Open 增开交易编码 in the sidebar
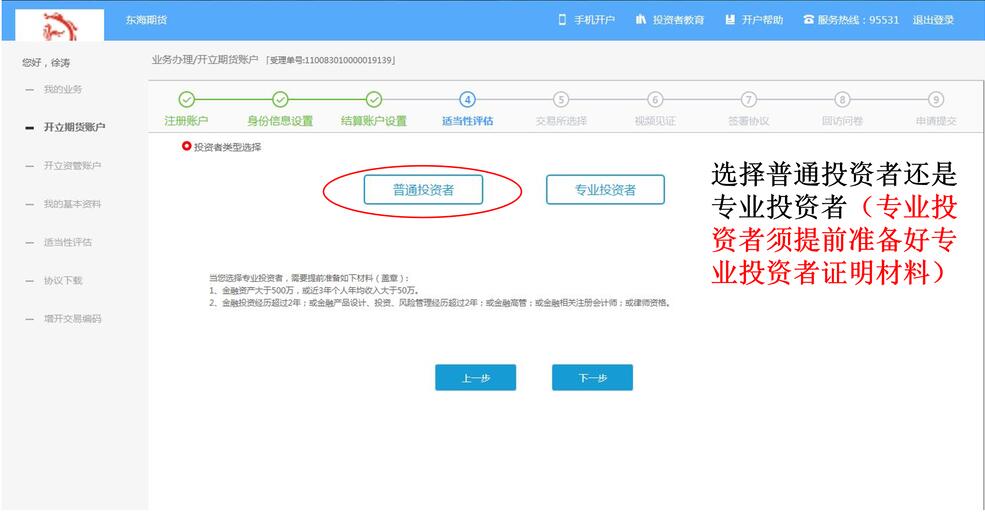Image resolution: width=985 pixels, height=513 pixels. [x=72, y=319]
